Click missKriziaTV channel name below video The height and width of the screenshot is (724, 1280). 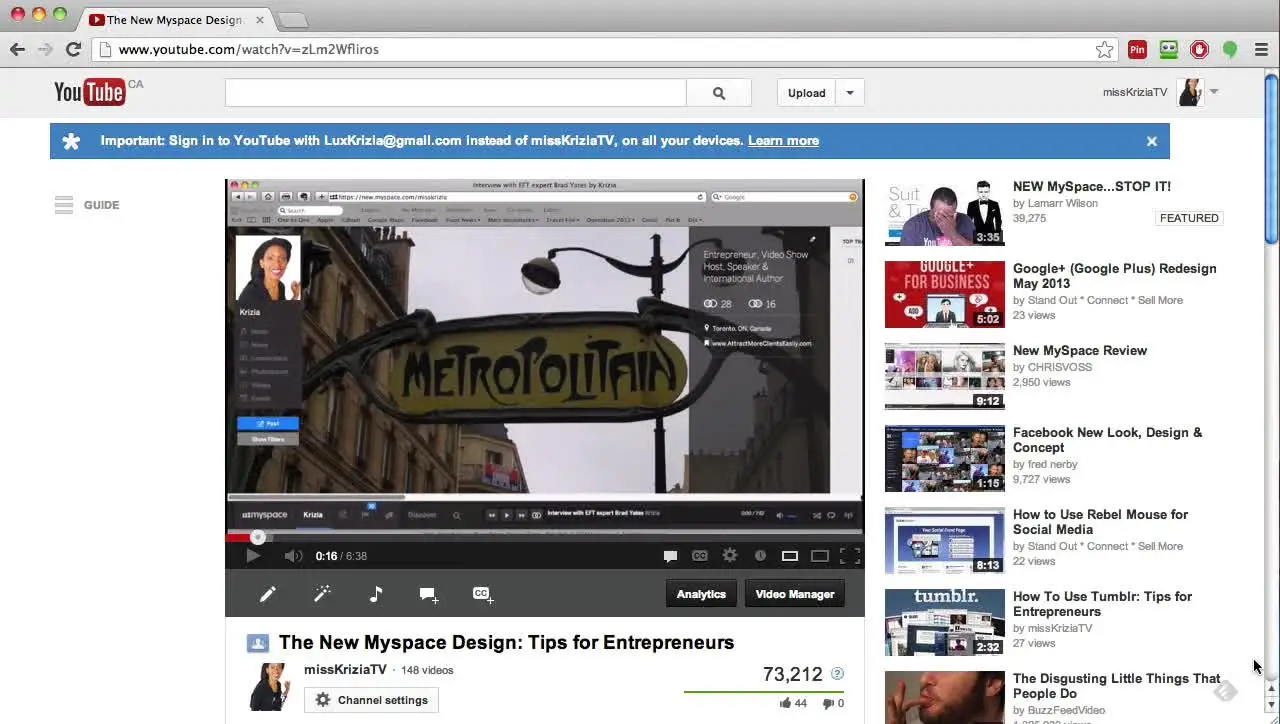(345, 670)
